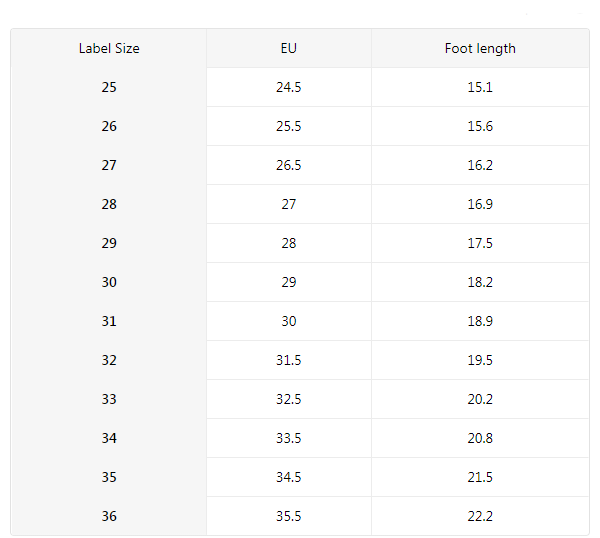The image size is (600, 538).
Task: Select label size 26 cell
Action: [x=109, y=126]
